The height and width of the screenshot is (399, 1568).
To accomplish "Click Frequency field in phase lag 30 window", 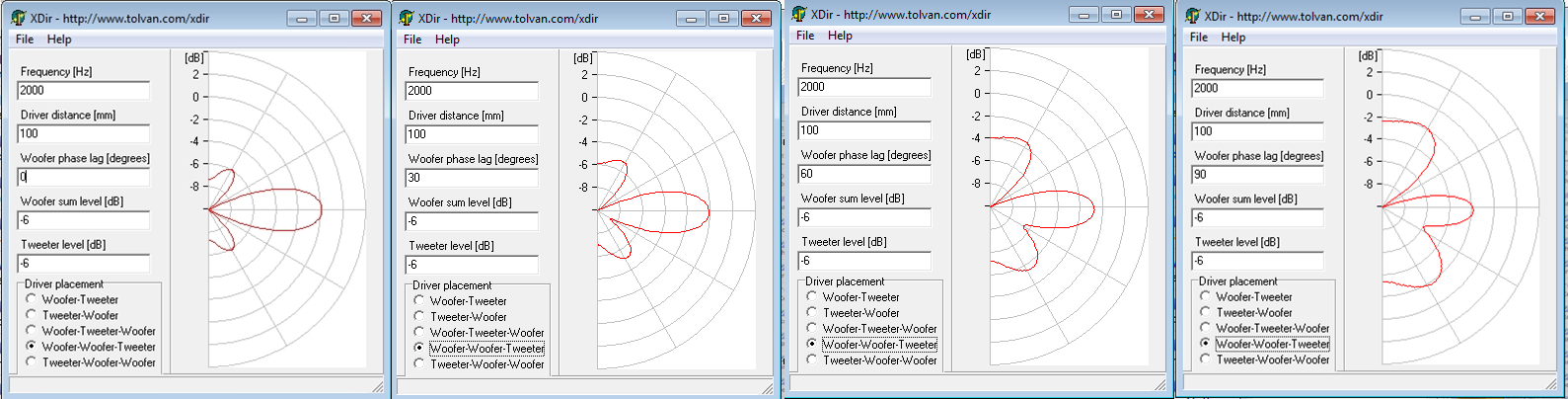I will pos(472,91).
